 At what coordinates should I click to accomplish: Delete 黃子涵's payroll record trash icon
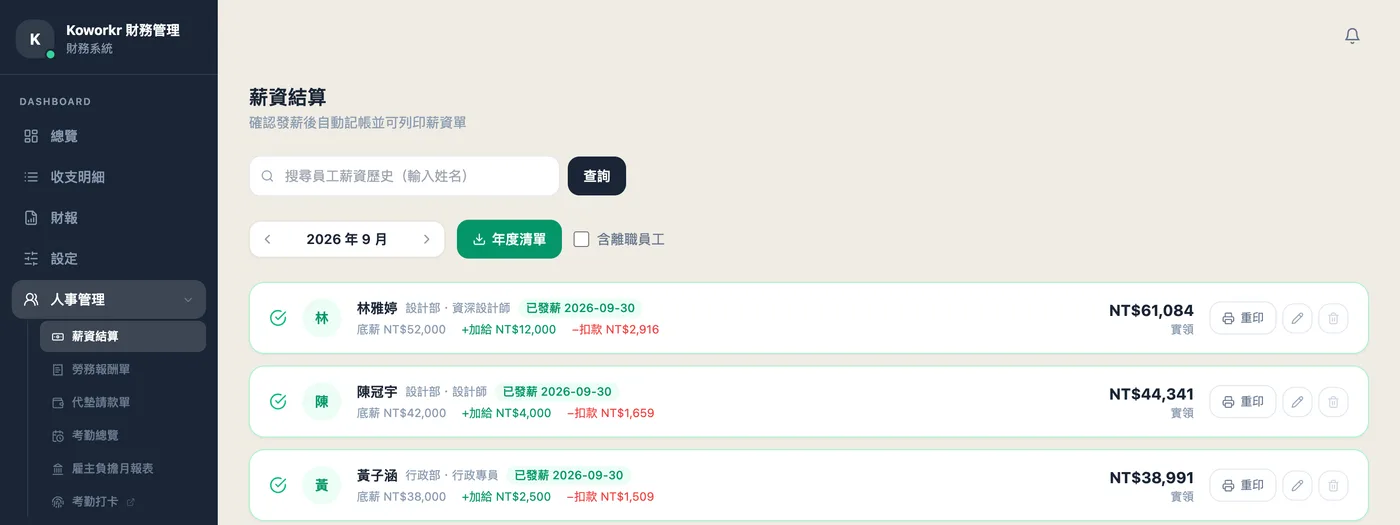(1333, 485)
